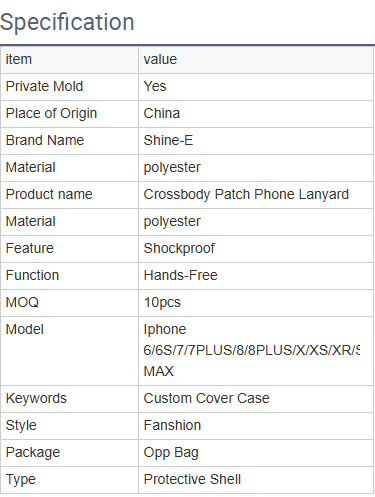Click 'Crossbody Patch Phone Lanyard' product name
The height and width of the screenshot is (497, 375).
(x=246, y=194)
